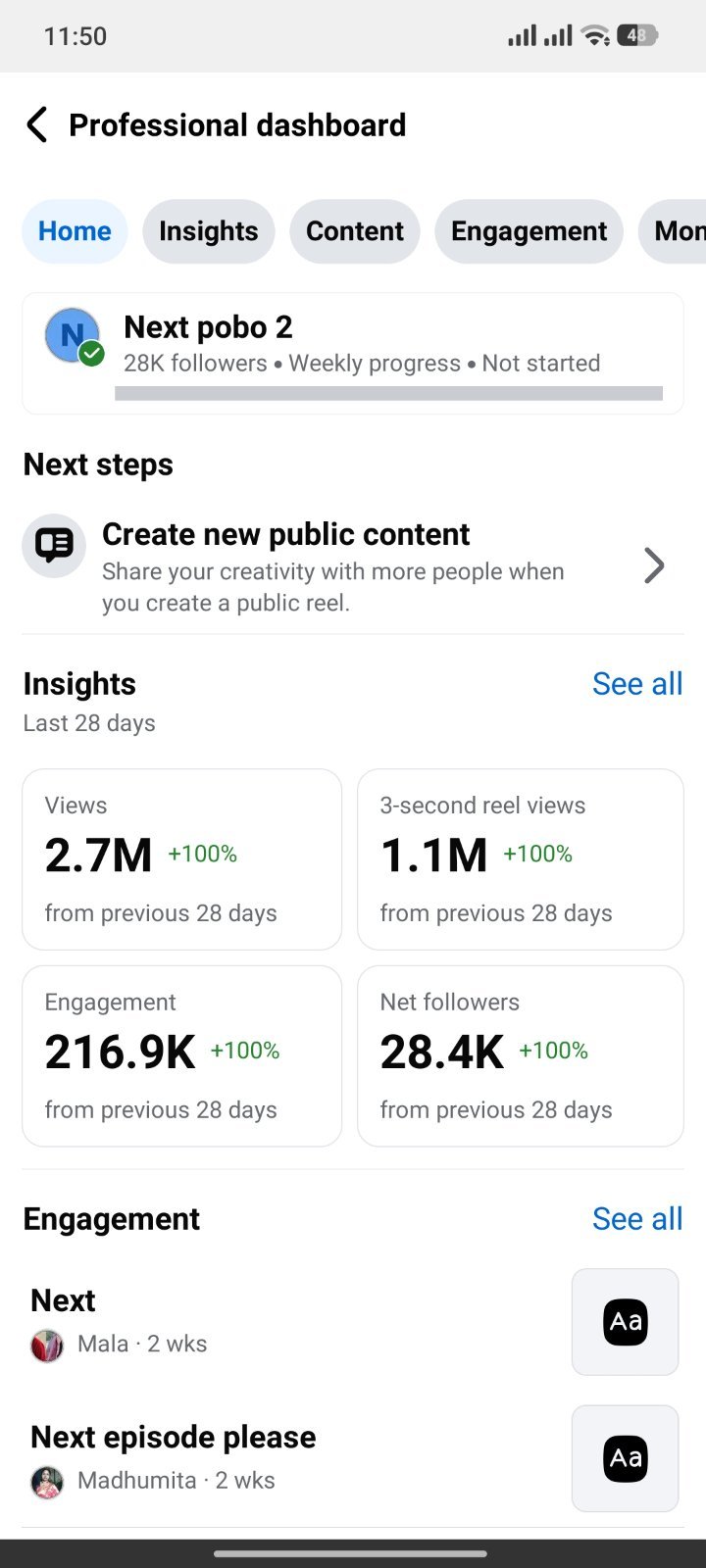
Task: Tap the battery indicator in the status bar
Action: (x=637, y=36)
